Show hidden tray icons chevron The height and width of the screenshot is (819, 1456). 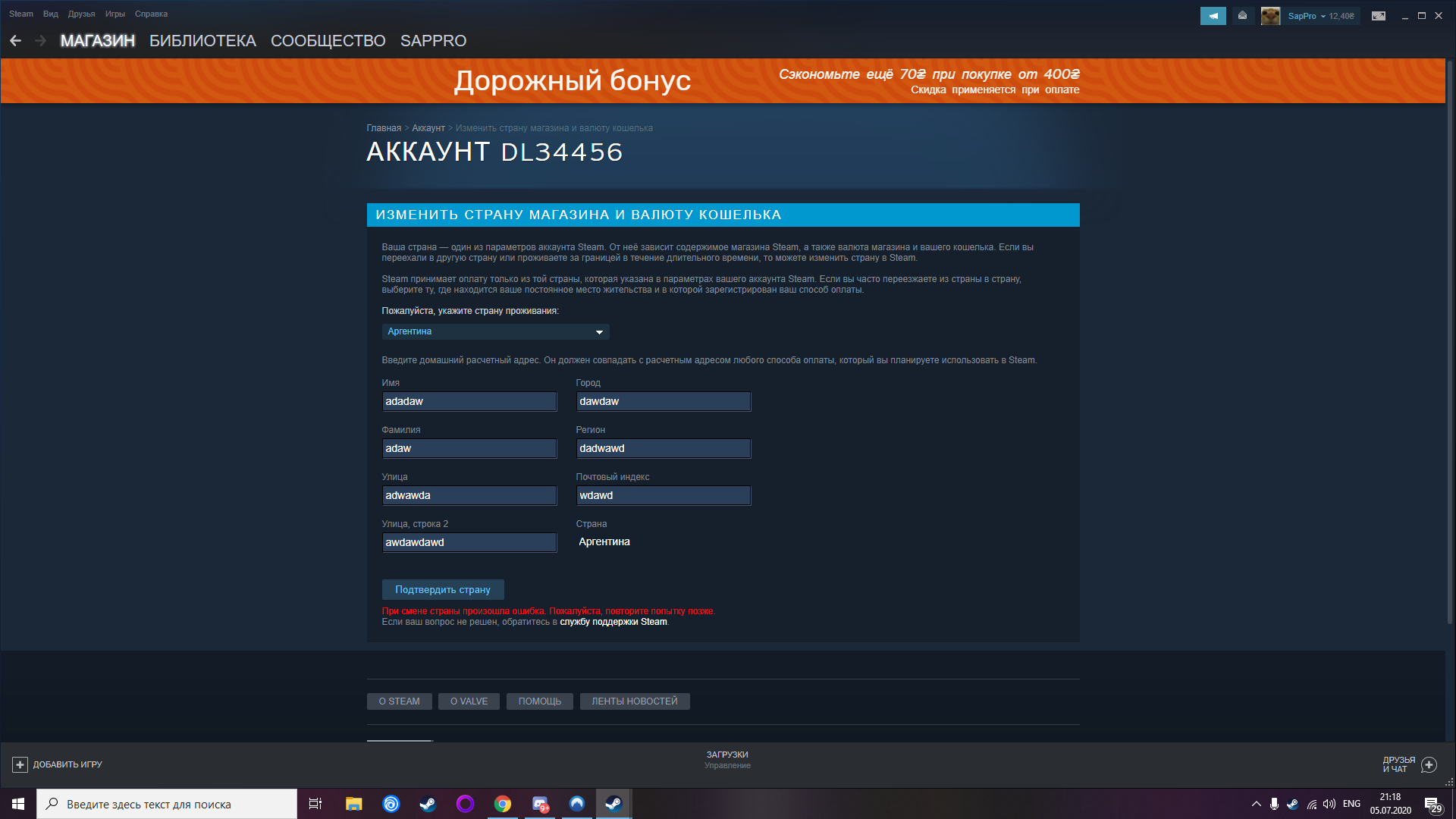[1256, 804]
